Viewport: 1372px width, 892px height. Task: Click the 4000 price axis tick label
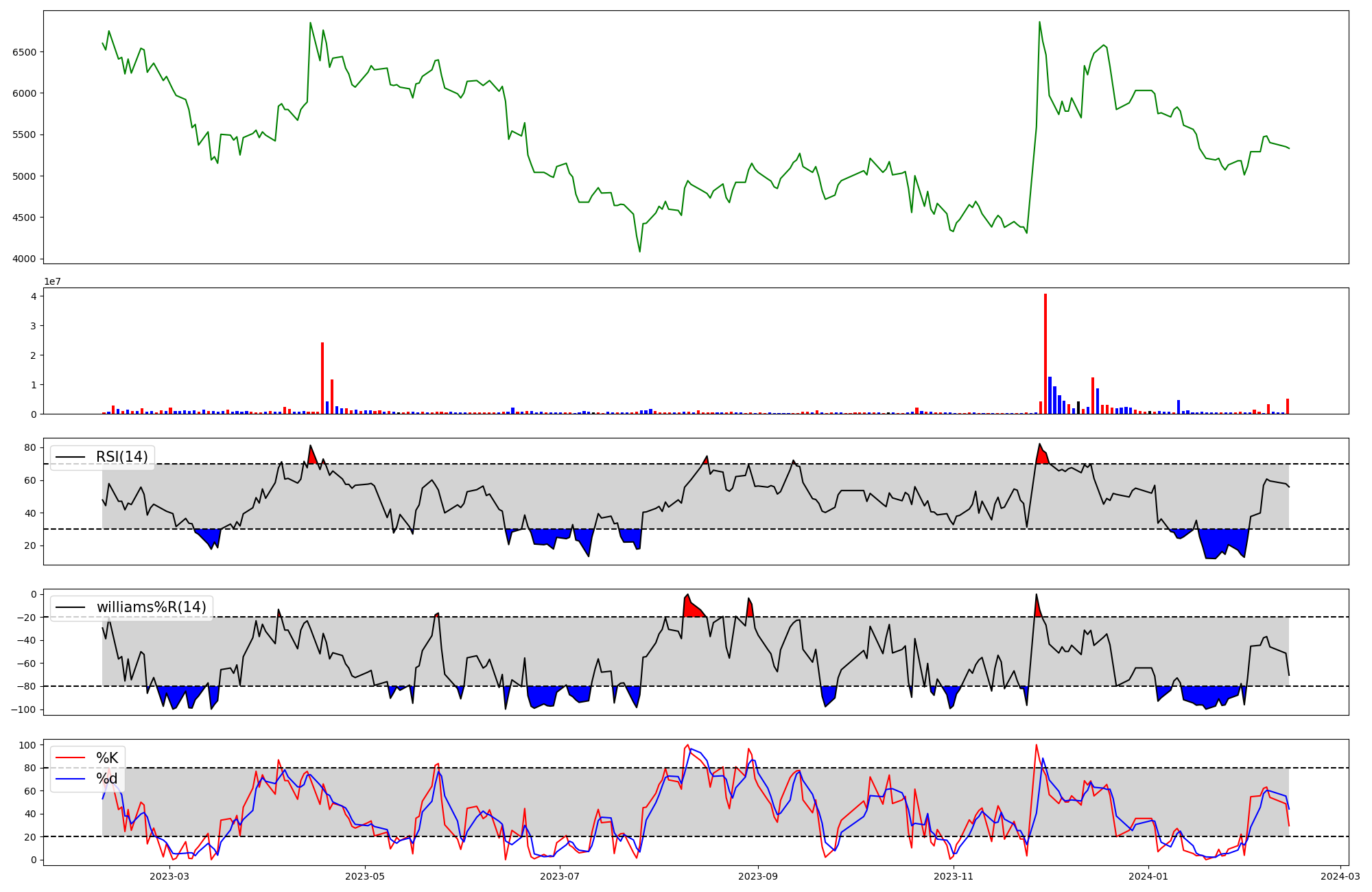pos(25,259)
